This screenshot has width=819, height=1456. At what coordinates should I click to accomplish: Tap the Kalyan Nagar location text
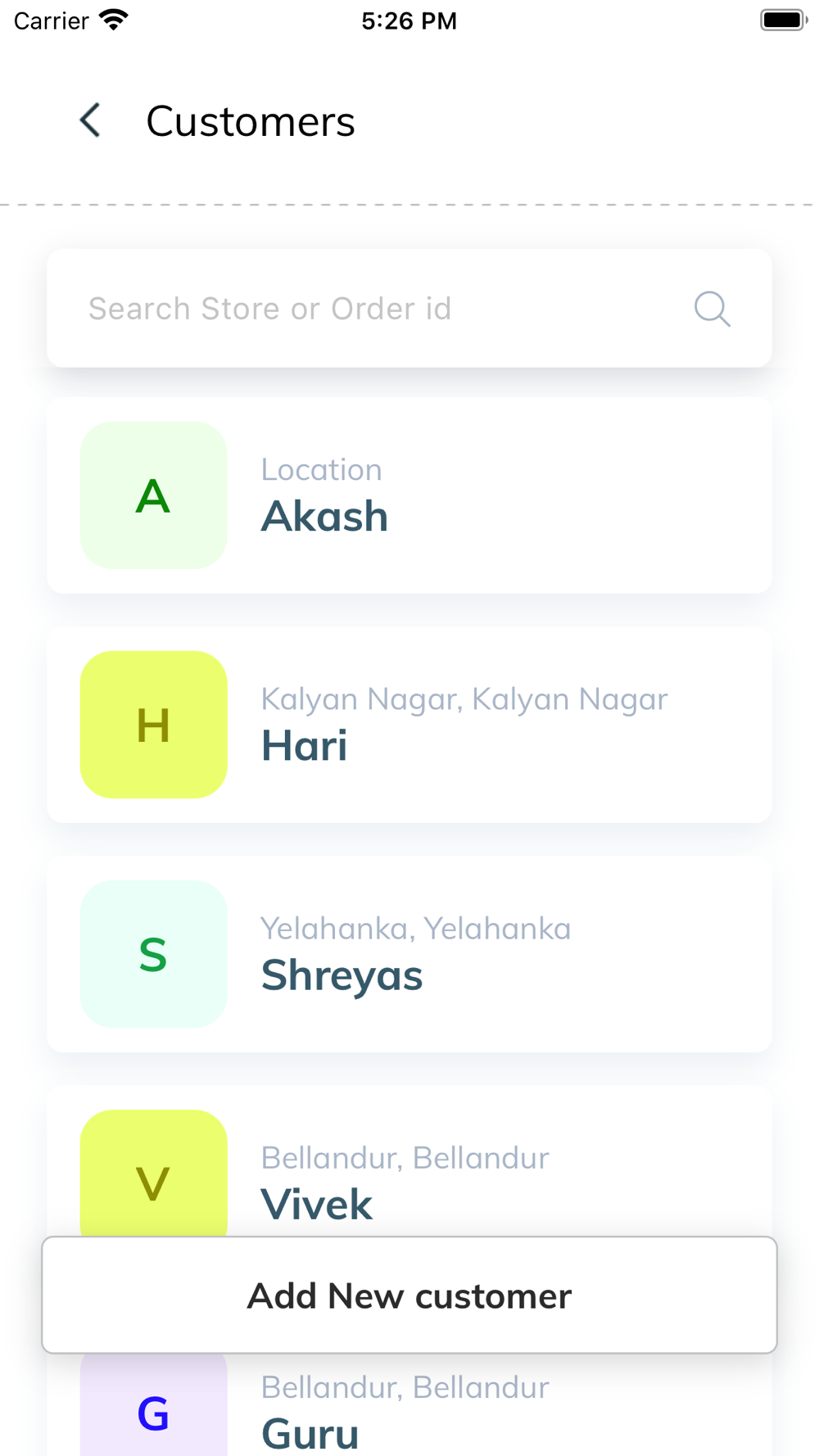(464, 699)
